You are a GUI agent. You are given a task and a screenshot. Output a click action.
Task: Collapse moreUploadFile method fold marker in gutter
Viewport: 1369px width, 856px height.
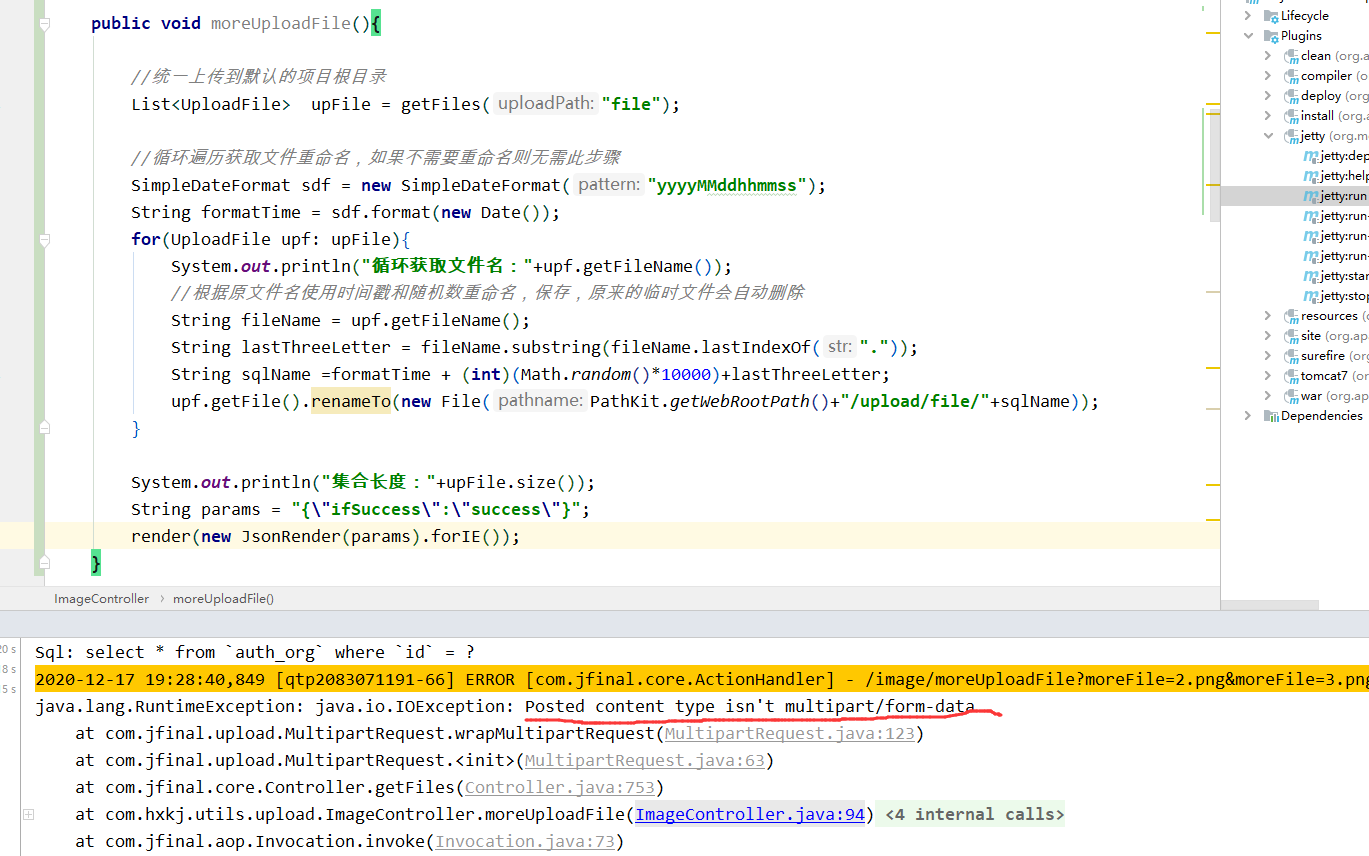click(44, 23)
